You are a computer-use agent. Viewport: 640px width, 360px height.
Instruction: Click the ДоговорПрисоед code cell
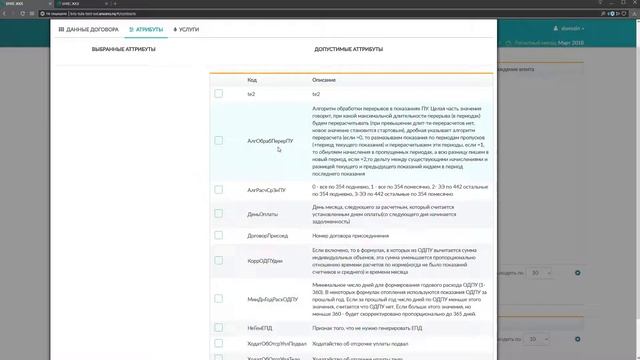(x=267, y=236)
